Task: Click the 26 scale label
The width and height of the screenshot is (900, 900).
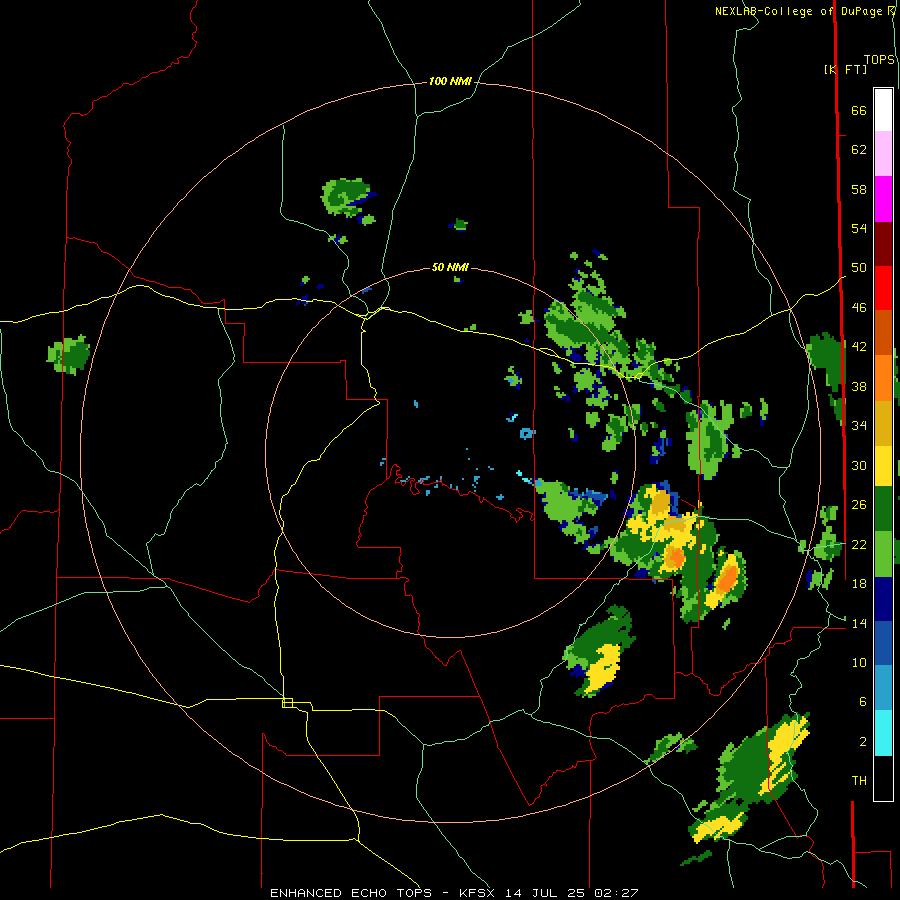Action: (859, 505)
